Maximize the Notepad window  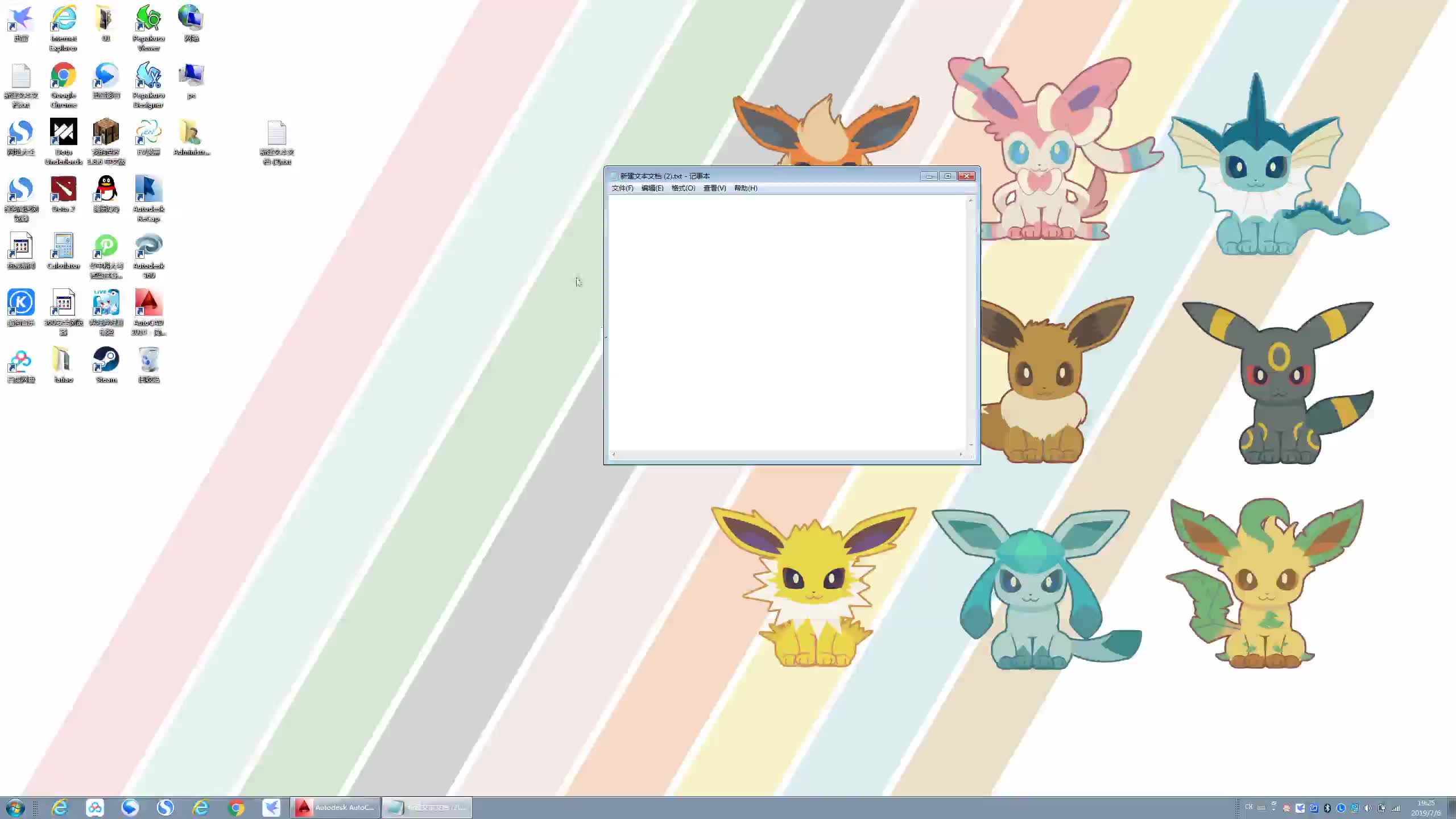click(x=948, y=176)
